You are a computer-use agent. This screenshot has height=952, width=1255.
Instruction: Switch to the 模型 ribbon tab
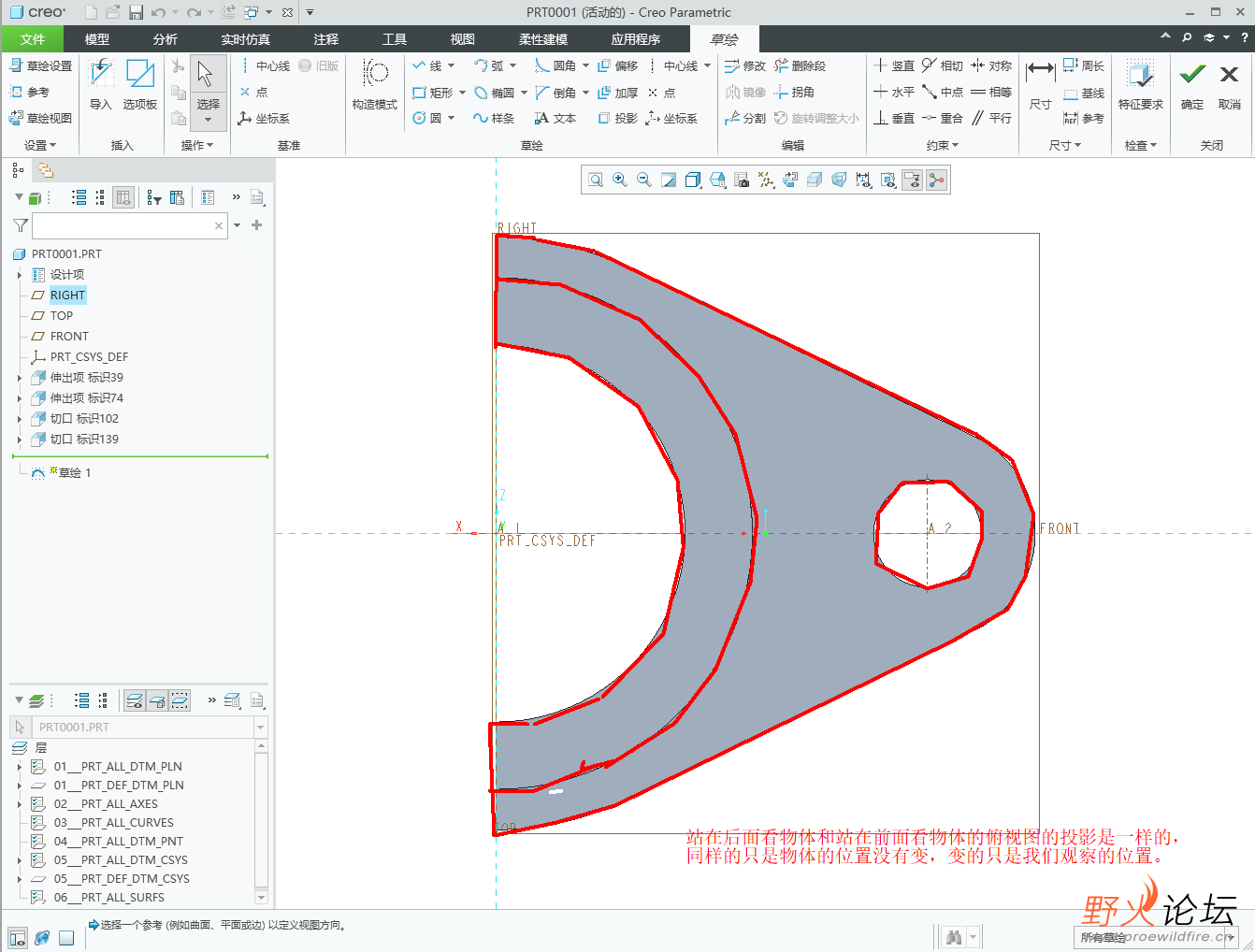(x=97, y=39)
